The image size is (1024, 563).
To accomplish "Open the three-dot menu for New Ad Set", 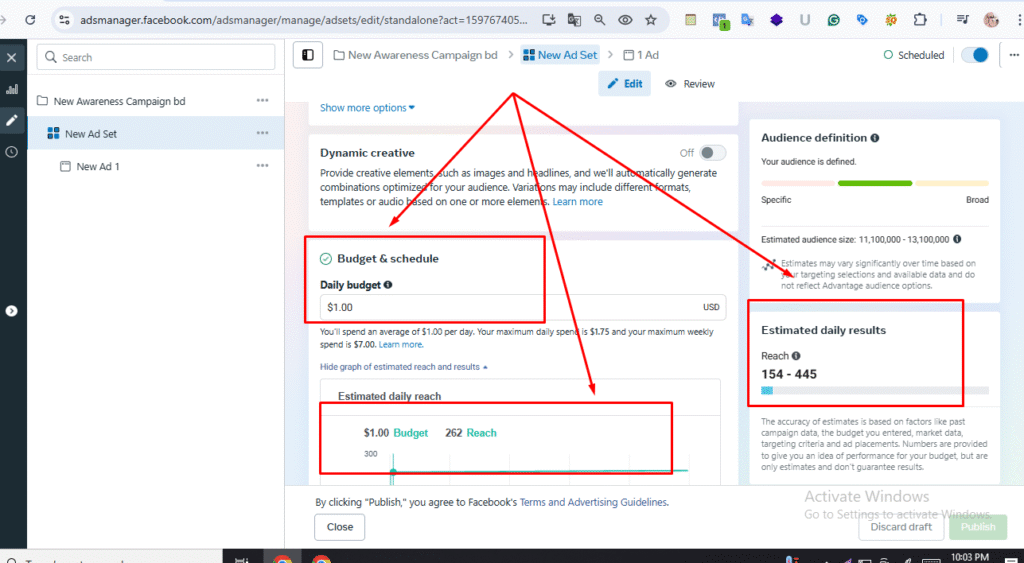I will pyautogui.click(x=262, y=133).
